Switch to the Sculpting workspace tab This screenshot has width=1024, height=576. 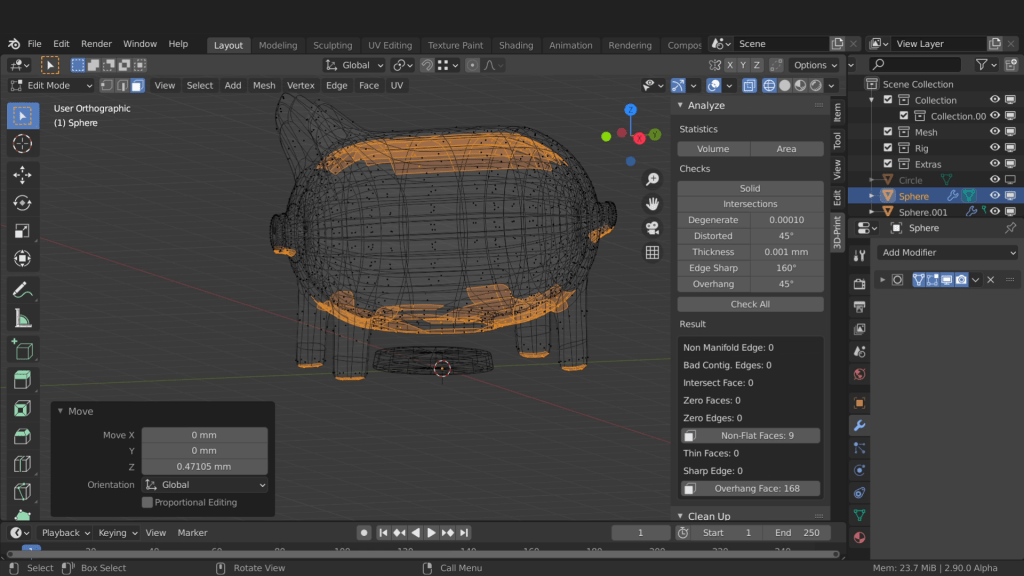(332, 45)
